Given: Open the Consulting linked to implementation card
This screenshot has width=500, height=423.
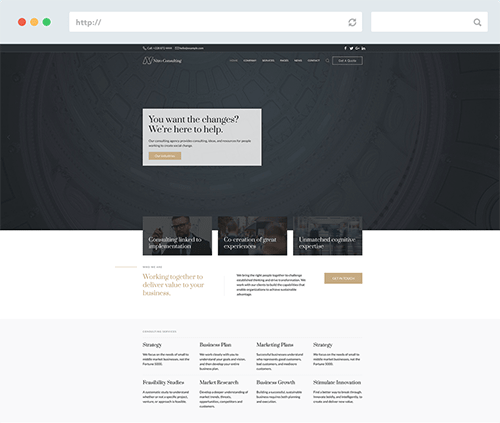Looking at the screenshot, I should coord(177,236).
